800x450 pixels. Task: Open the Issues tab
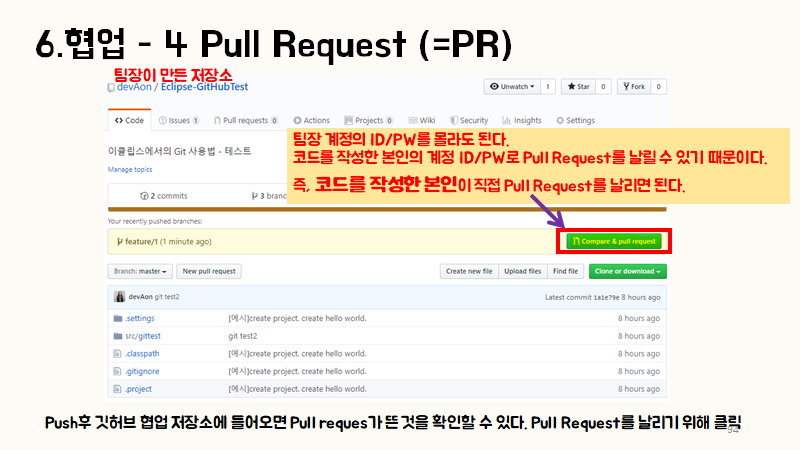[179, 120]
